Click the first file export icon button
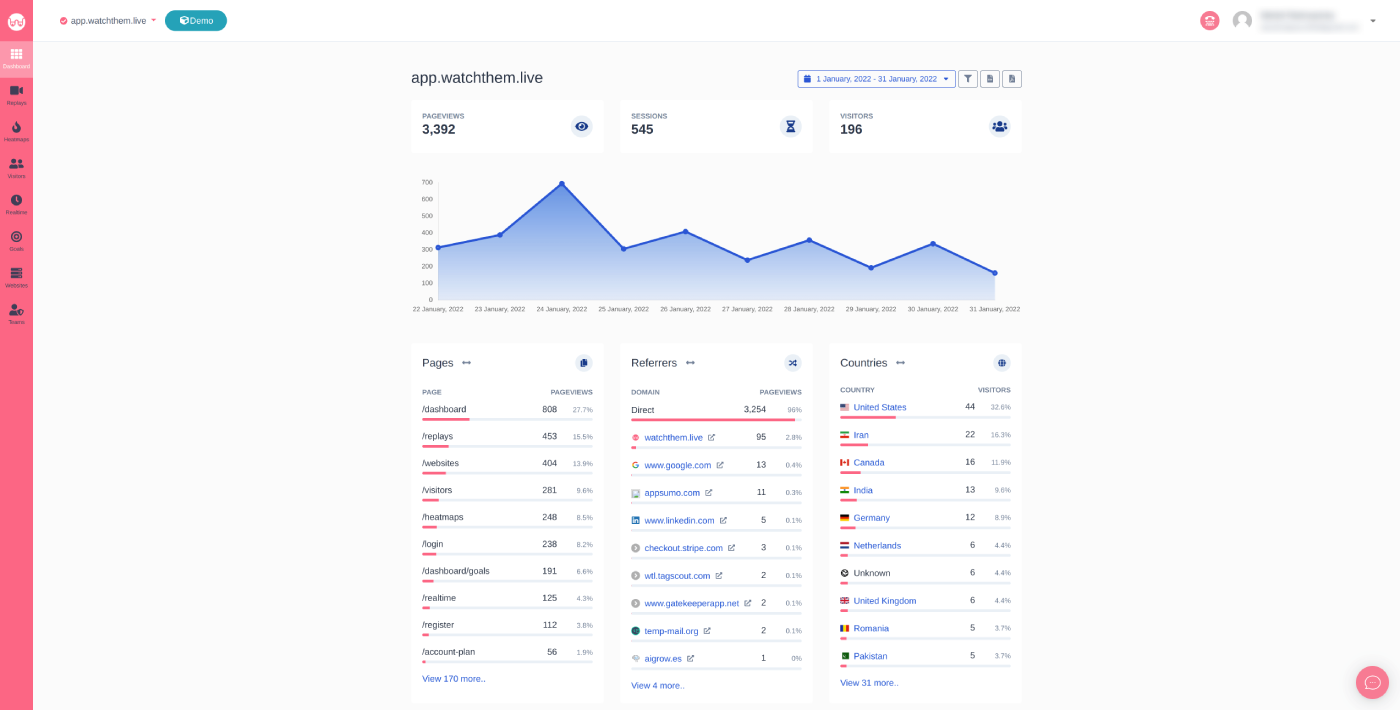1400x710 pixels. tap(990, 78)
